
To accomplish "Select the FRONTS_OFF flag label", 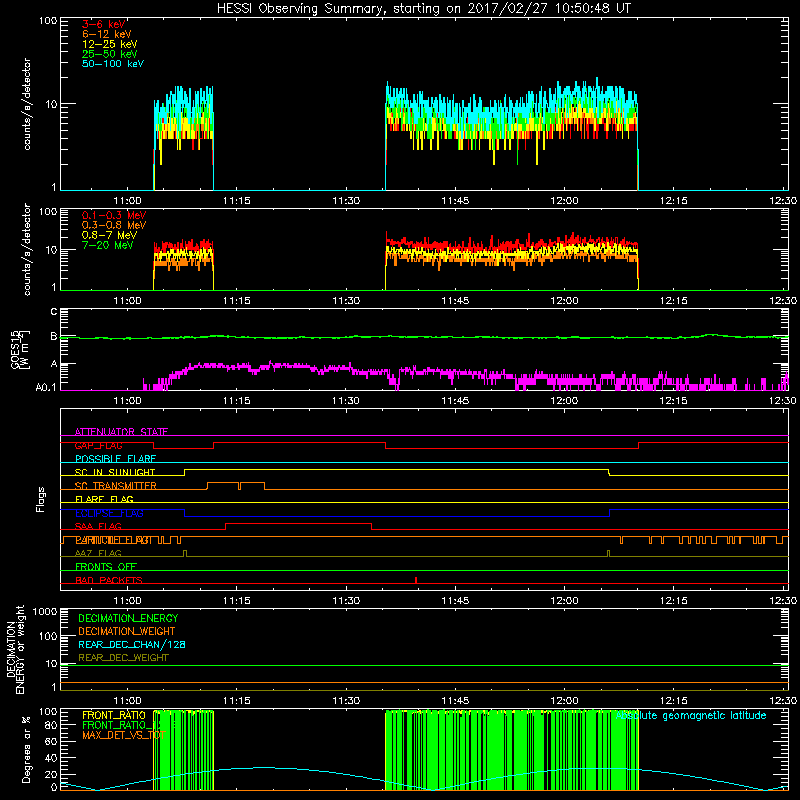I will (106, 566).
